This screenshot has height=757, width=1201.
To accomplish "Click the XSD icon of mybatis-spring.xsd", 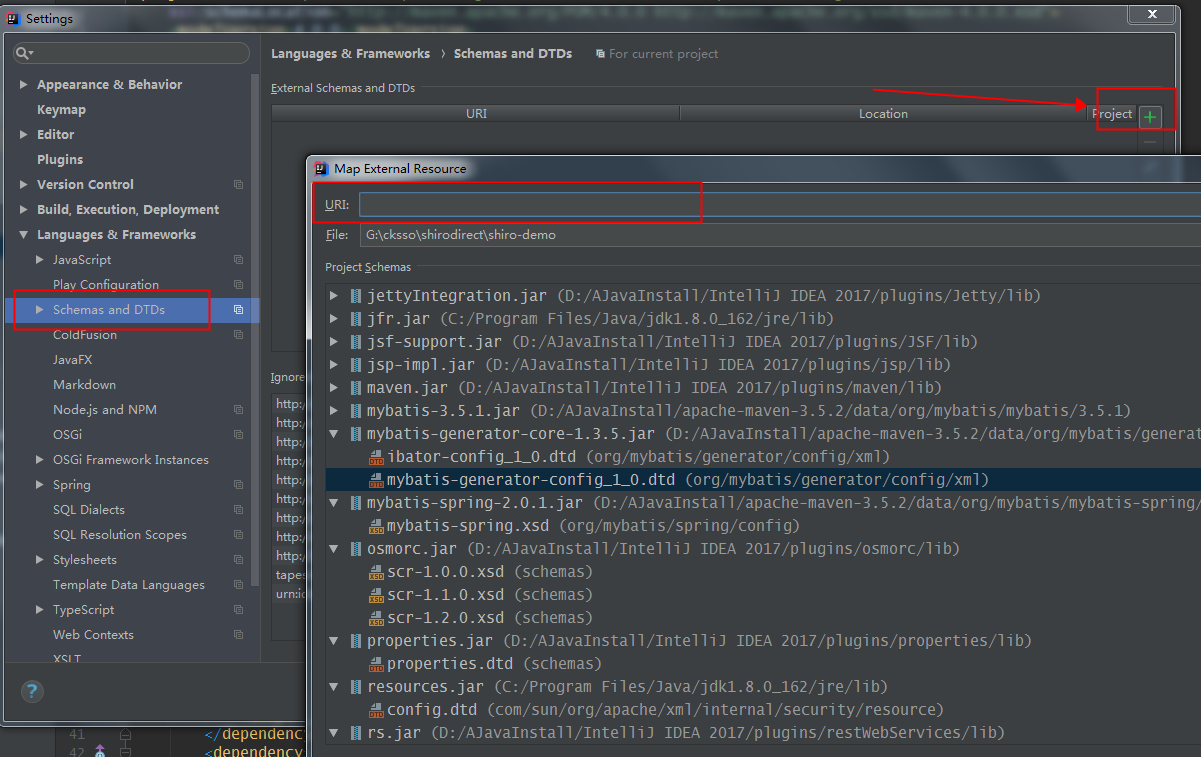I will (376, 526).
